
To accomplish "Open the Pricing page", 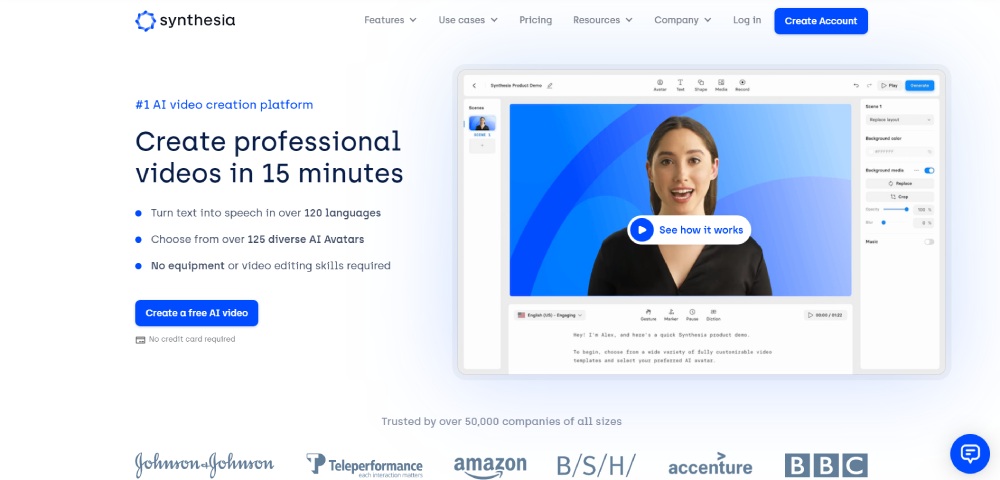I will point(536,20).
